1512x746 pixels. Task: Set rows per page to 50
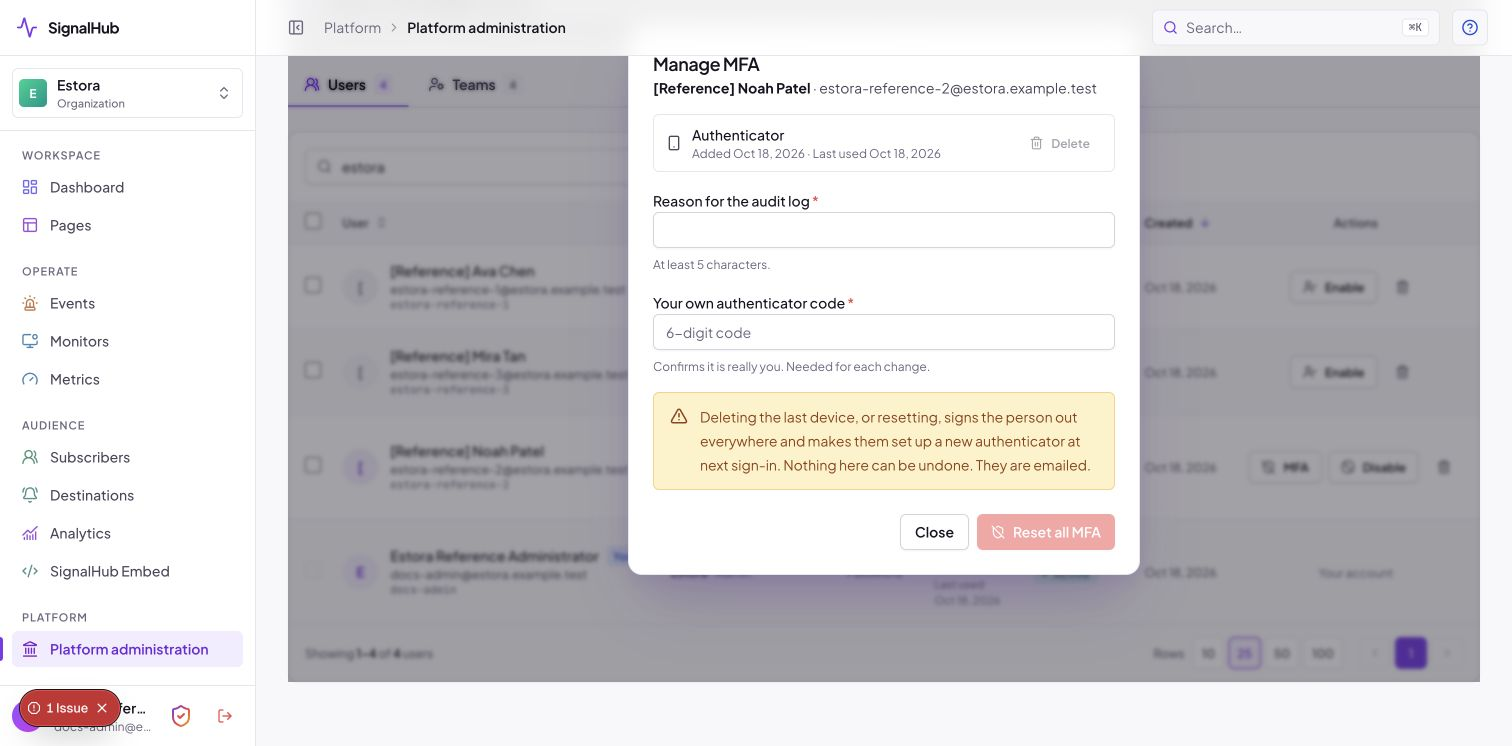1282,653
